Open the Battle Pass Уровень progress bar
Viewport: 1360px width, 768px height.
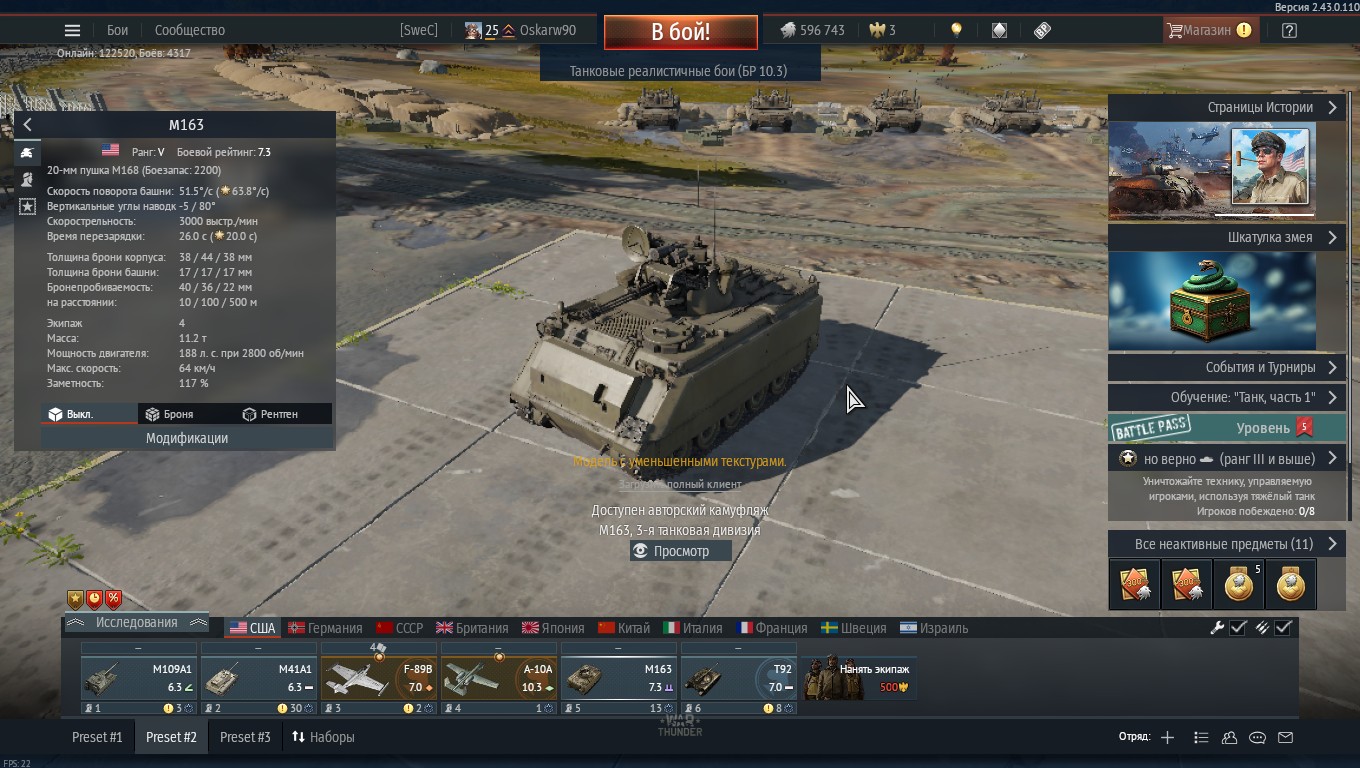click(1228, 427)
